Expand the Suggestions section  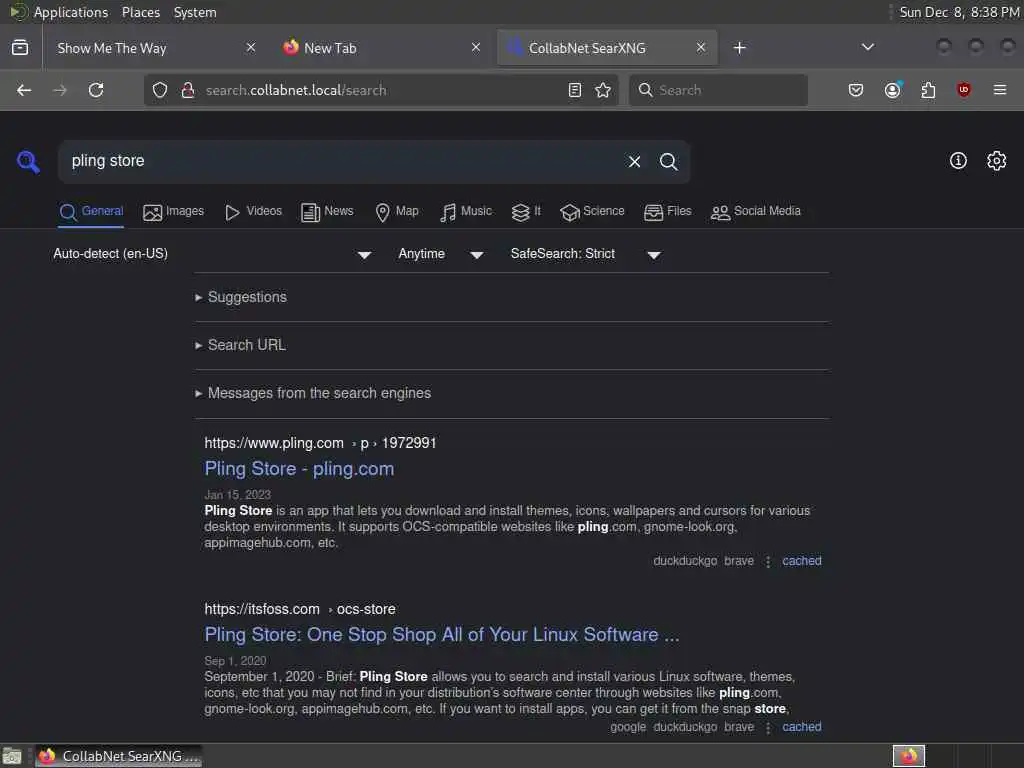click(x=241, y=297)
